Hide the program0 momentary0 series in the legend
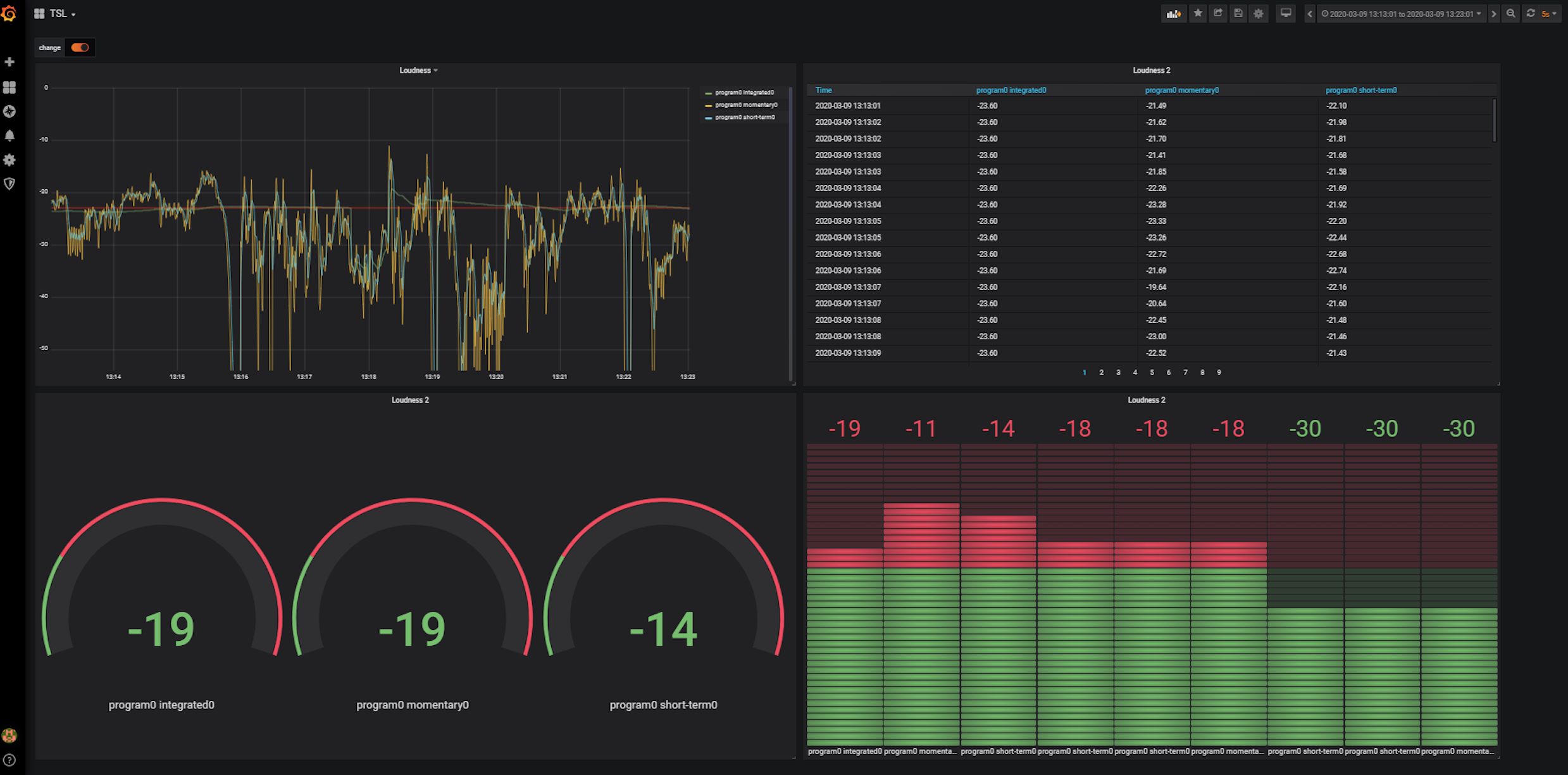The width and height of the screenshot is (1568, 775). click(745, 104)
